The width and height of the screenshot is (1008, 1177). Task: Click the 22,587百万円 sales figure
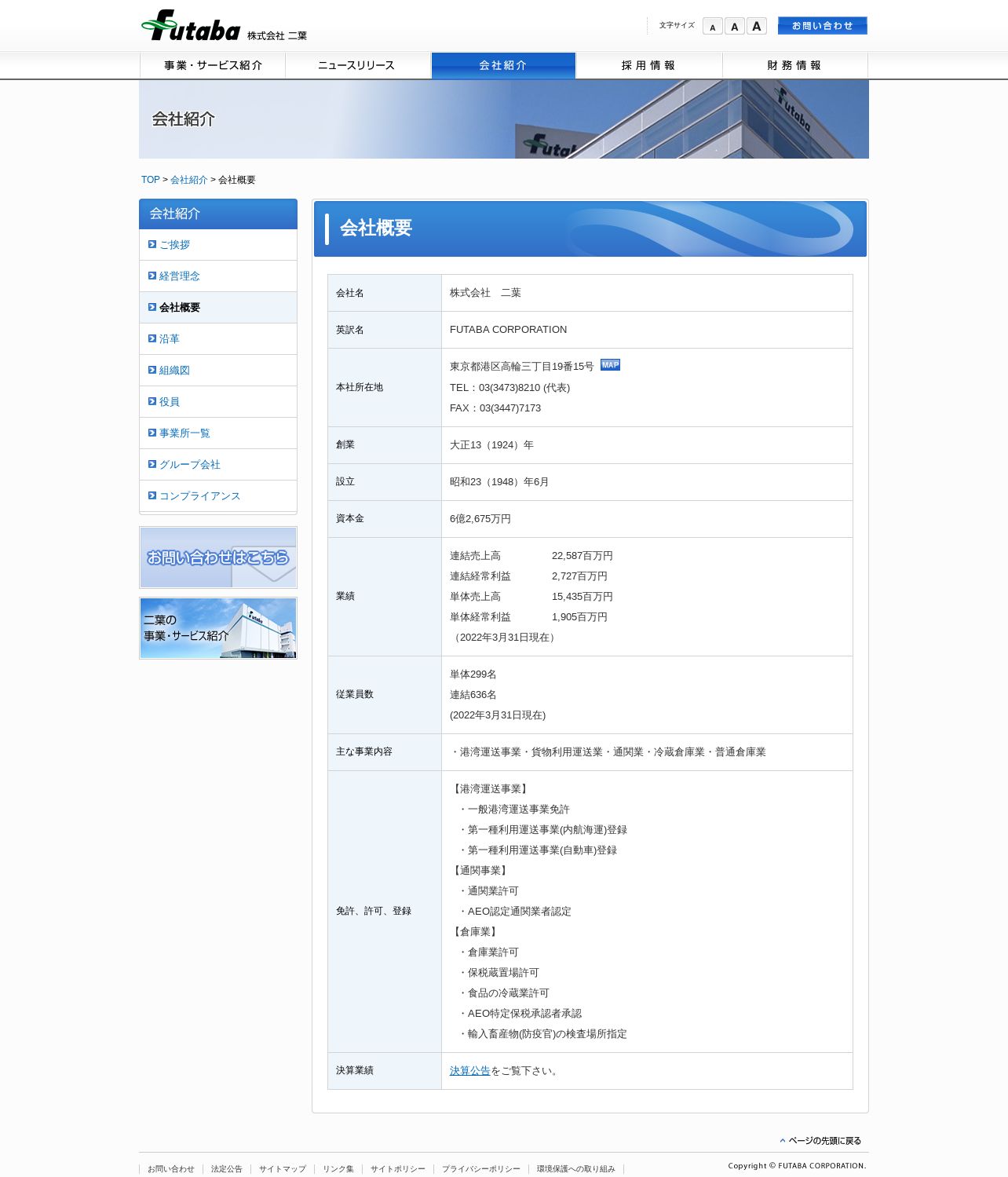tap(582, 556)
